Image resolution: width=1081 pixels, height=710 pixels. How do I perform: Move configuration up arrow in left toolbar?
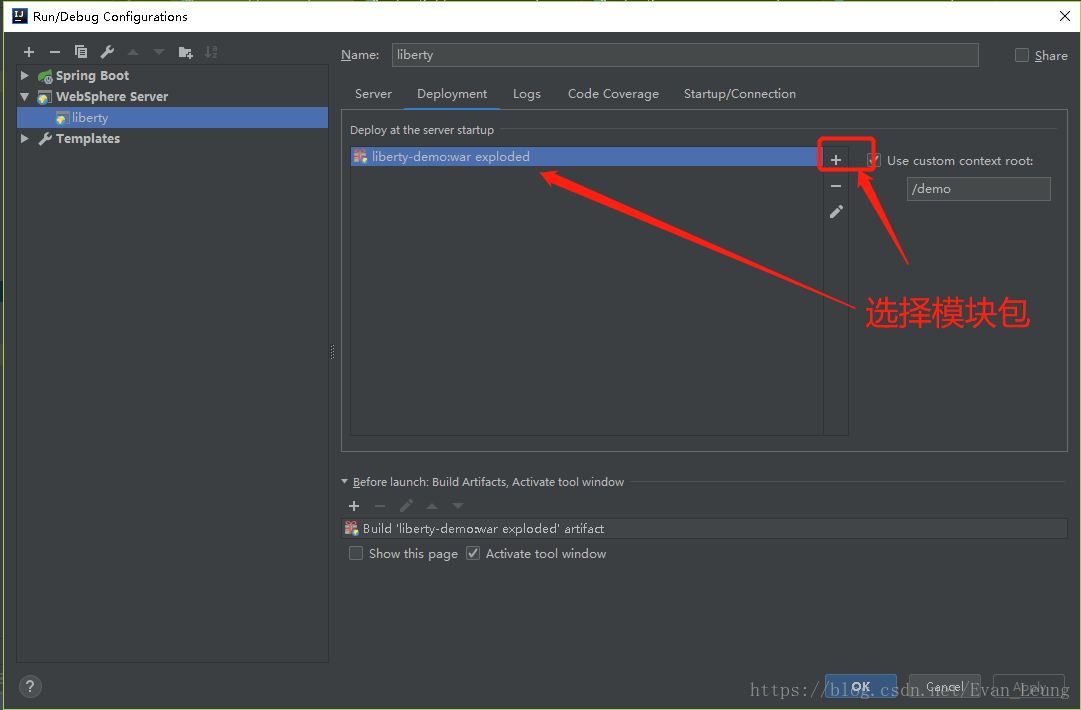[x=133, y=52]
